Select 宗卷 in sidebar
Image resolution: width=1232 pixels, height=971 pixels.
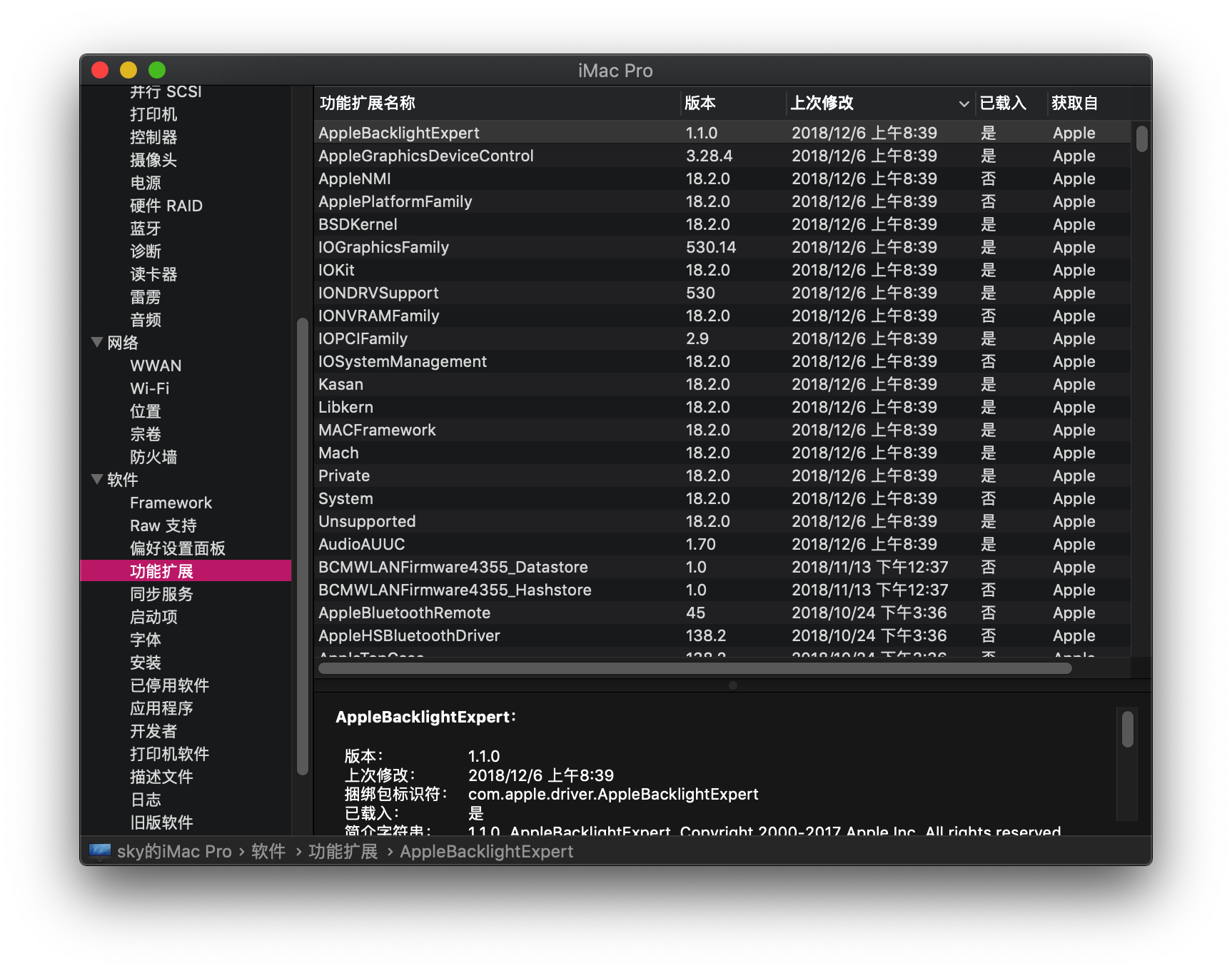[146, 434]
